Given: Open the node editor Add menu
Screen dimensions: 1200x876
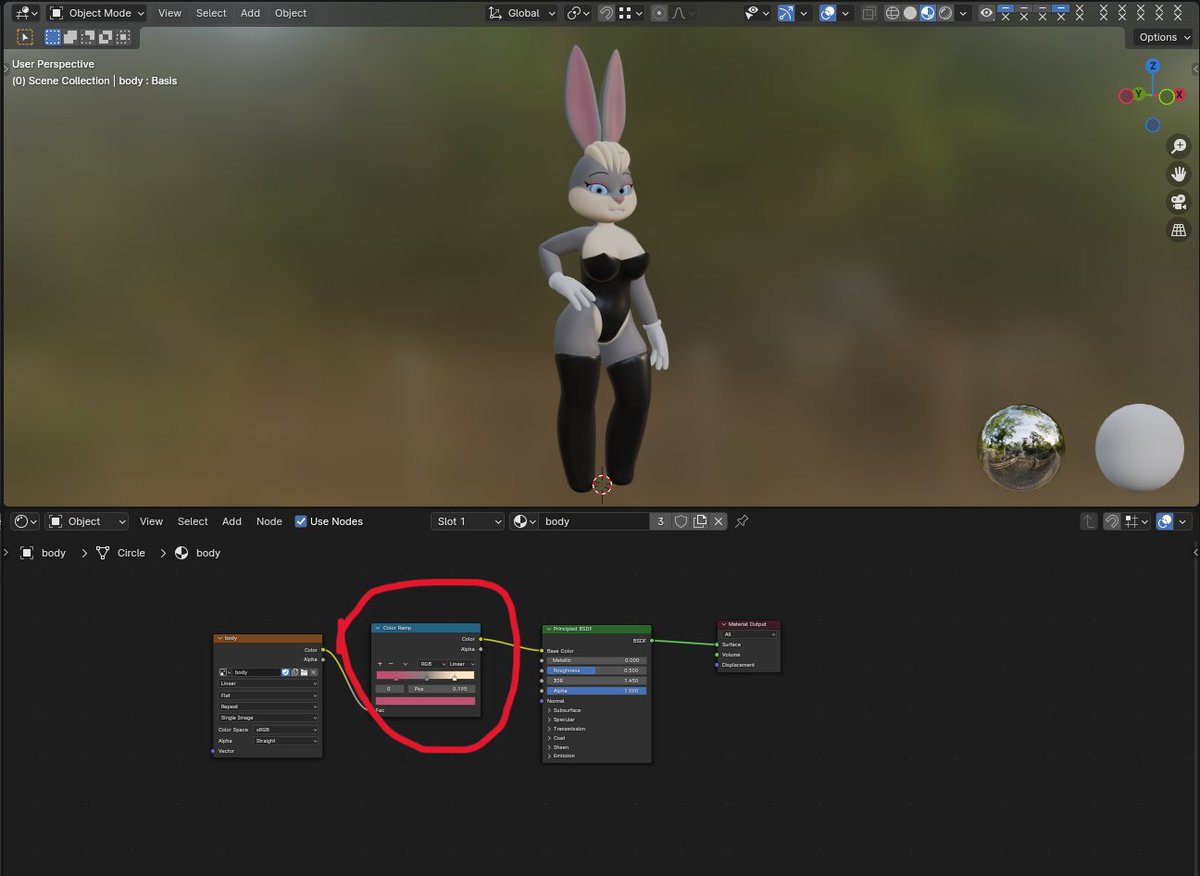Looking at the screenshot, I should coord(232,521).
